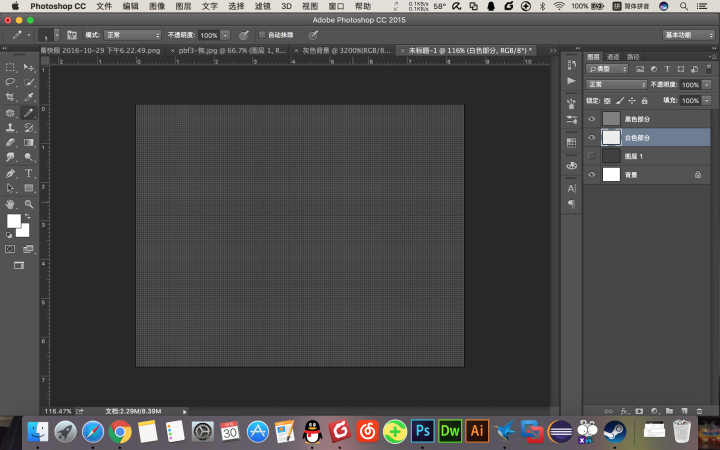Toggle lock transparent pixels
Viewport: 720px width, 450px height.
click(607, 101)
